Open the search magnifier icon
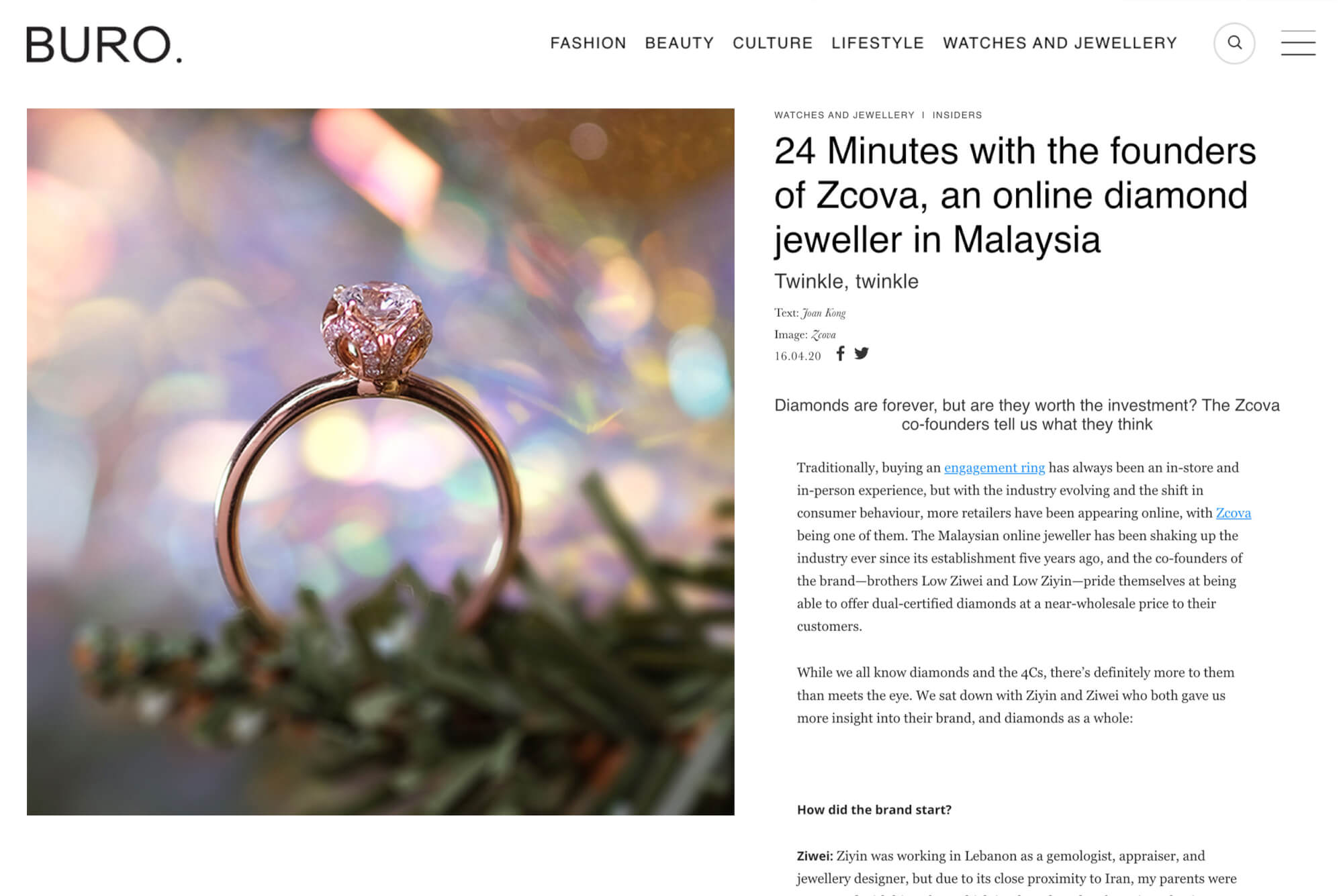The image size is (1343, 896). coord(1234,43)
